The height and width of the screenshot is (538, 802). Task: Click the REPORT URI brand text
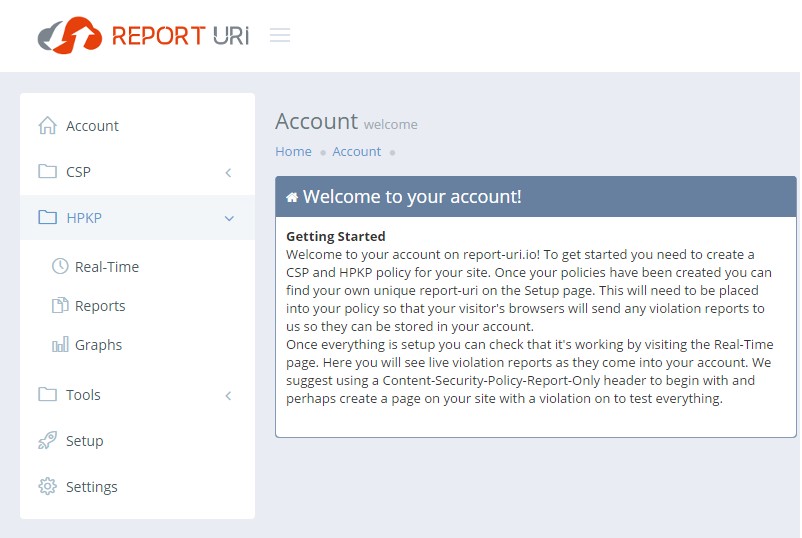click(x=181, y=36)
